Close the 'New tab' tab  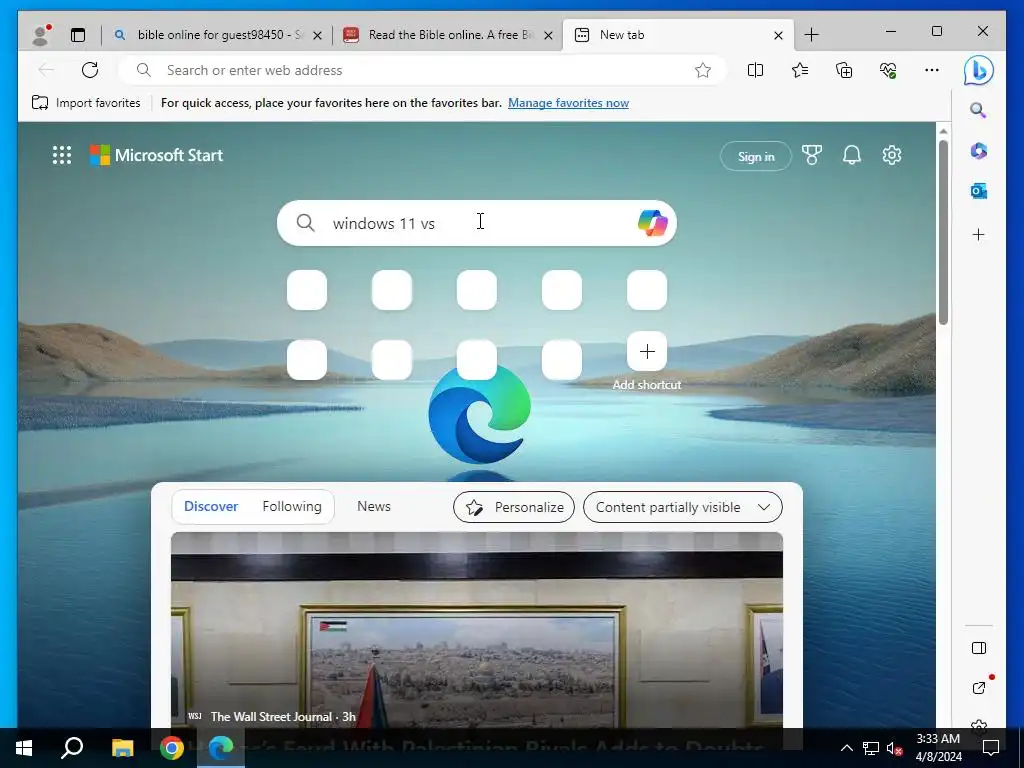coord(778,35)
